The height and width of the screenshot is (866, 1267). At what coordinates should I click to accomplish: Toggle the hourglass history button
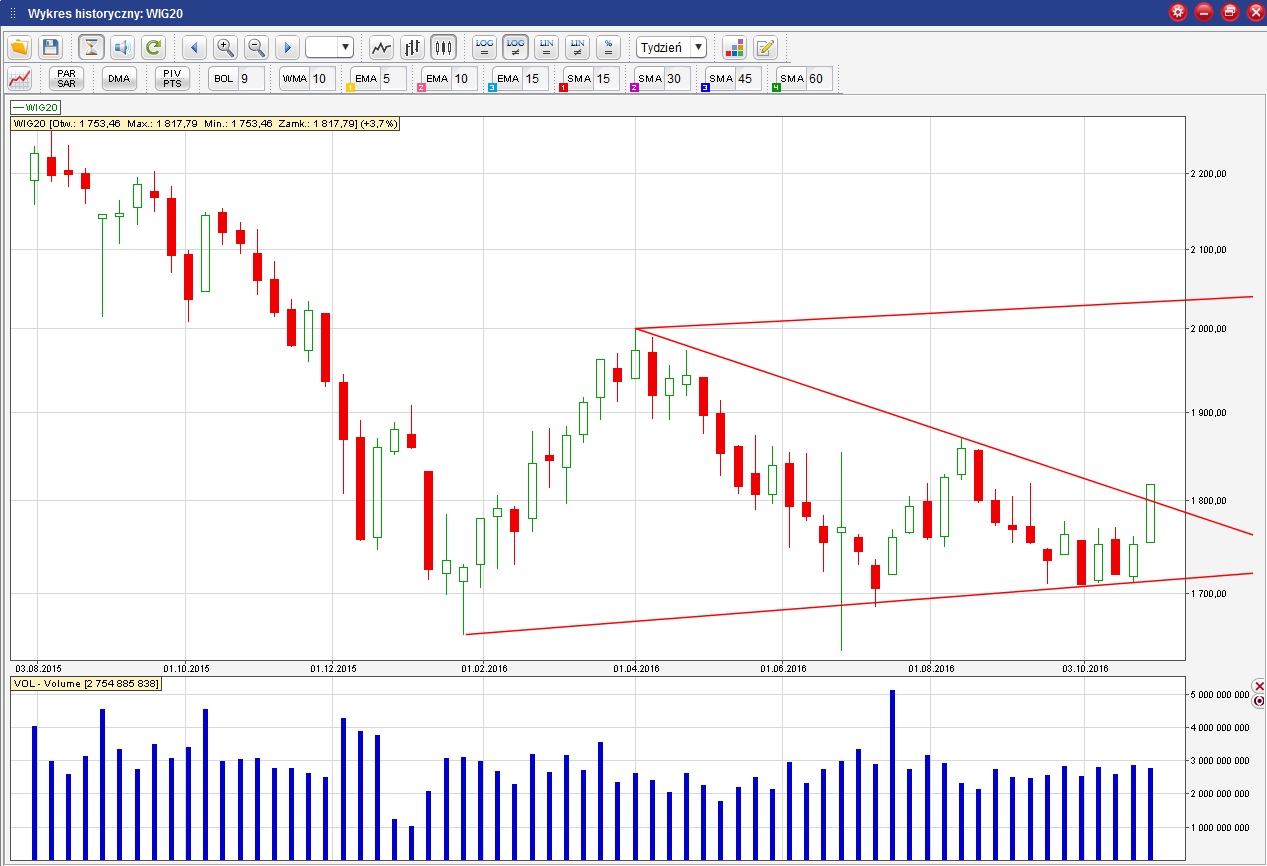[92, 47]
